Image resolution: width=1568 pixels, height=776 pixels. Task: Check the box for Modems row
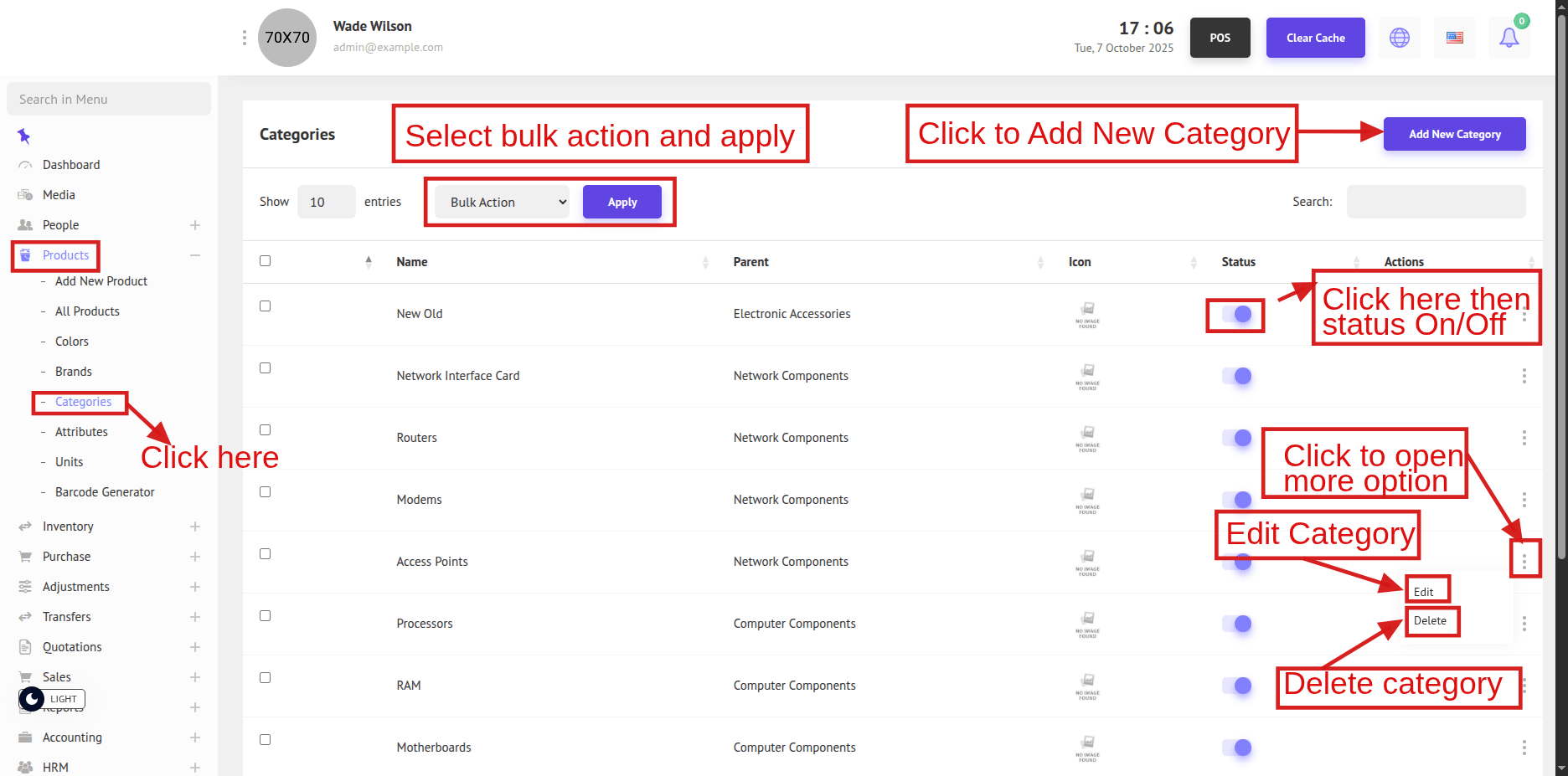(x=265, y=492)
